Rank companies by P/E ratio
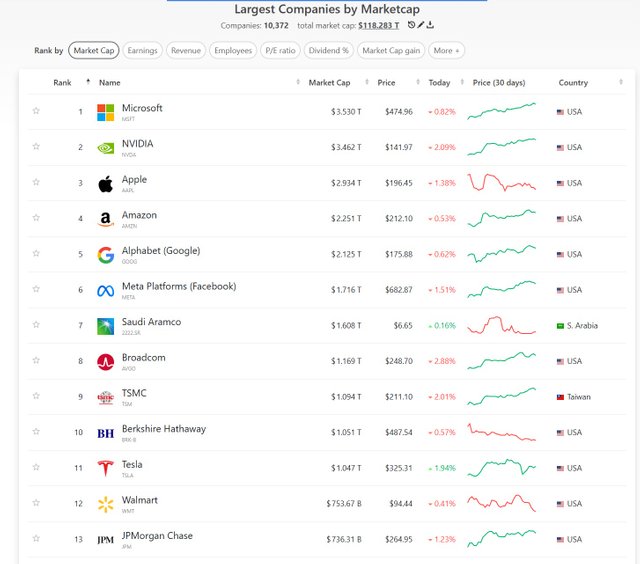The image size is (640, 564). 280,51
